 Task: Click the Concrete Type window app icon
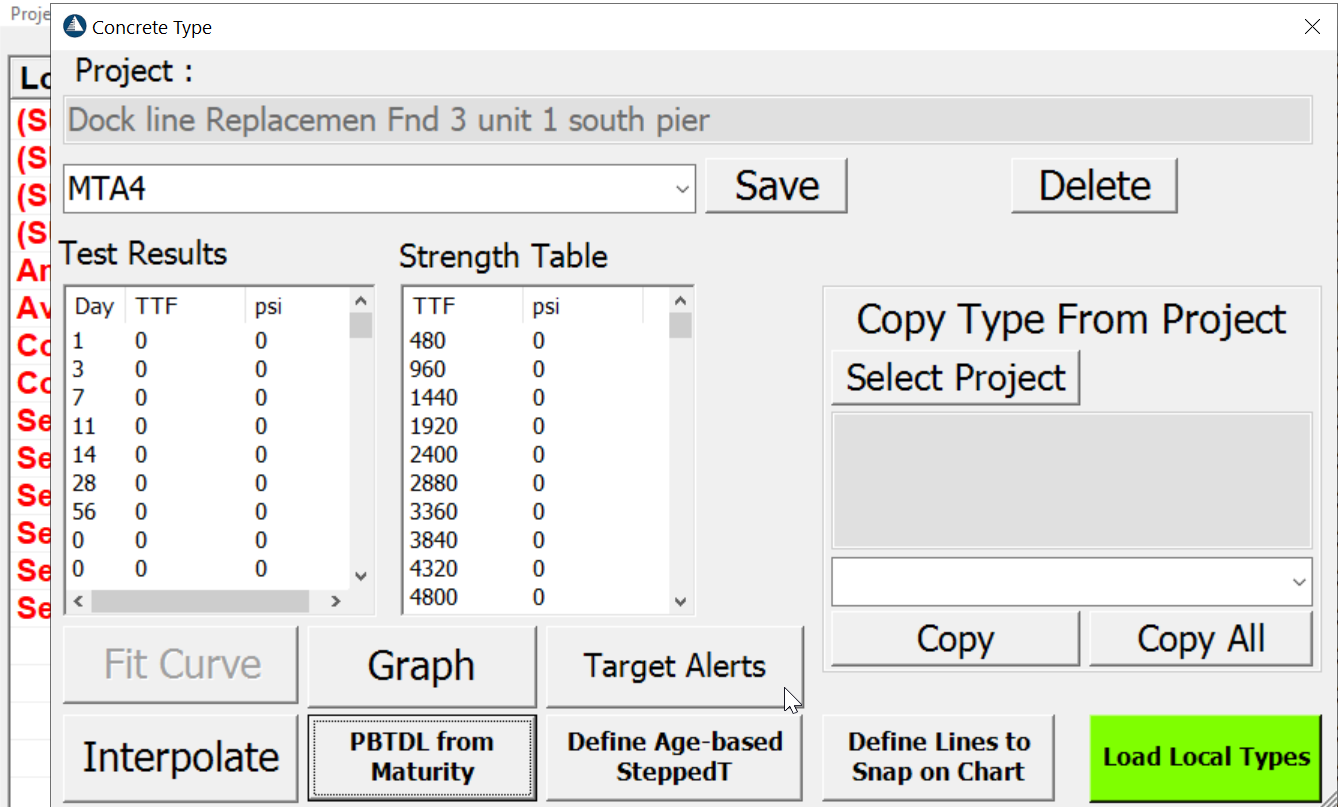(75, 27)
